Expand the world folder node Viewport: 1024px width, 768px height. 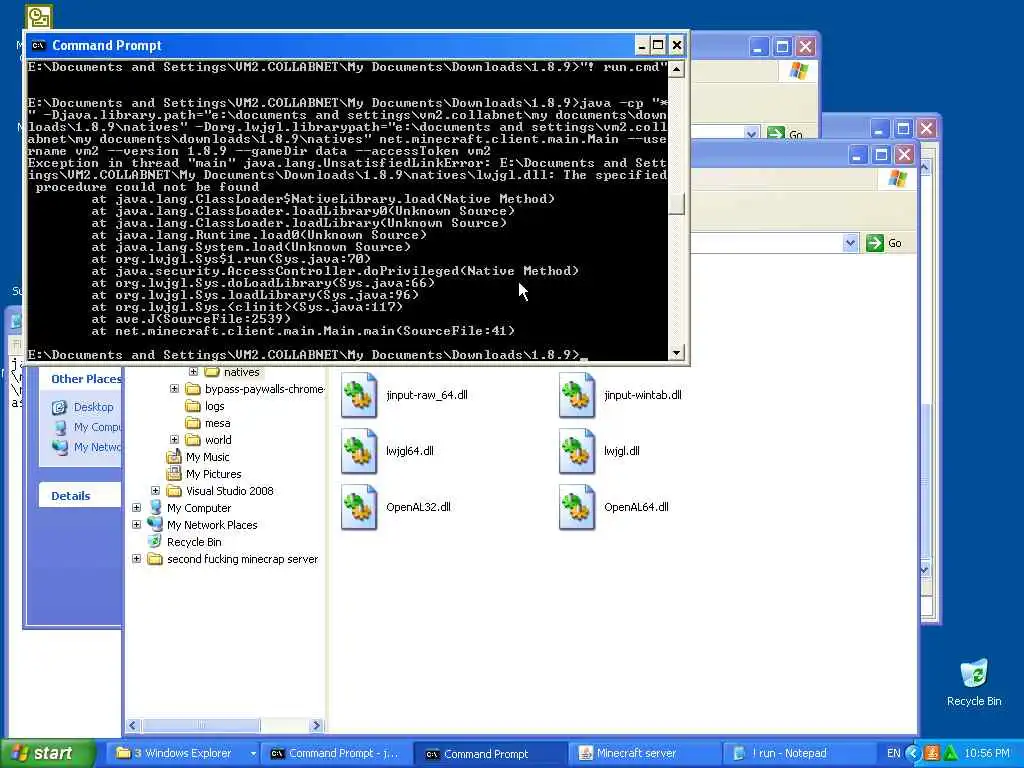(174, 440)
